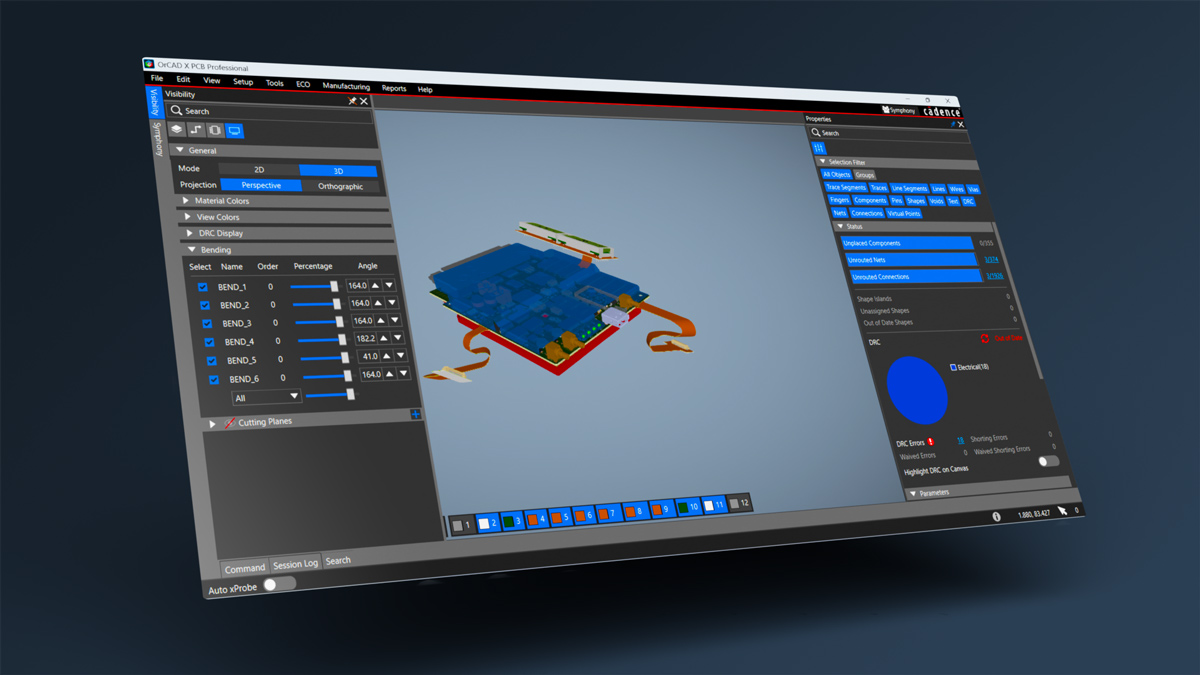Open the DRC Errors count link 18
Screen dimensions: 1200x675
(x=961, y=439)
